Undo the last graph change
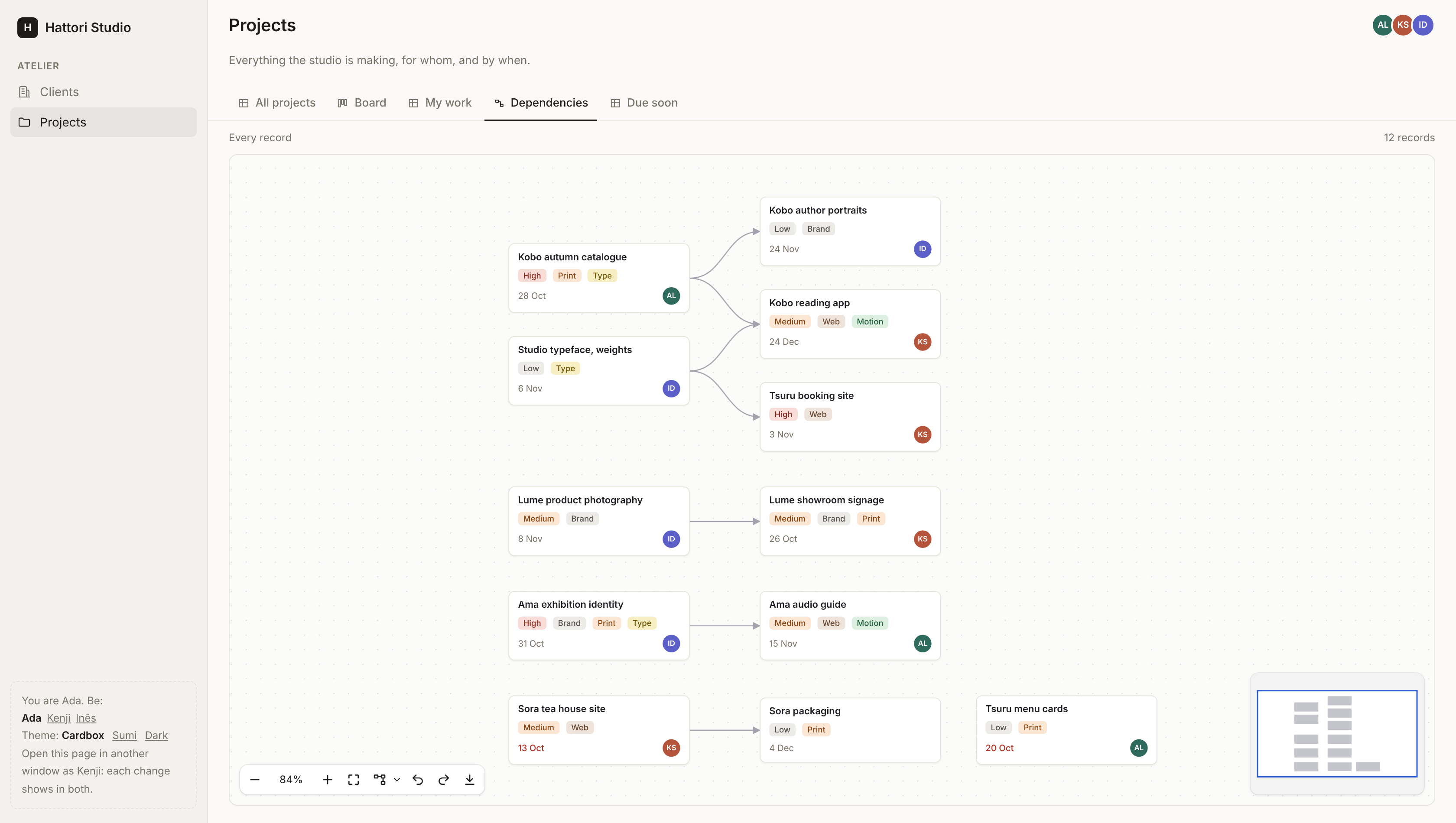1456x823 pixels. [418, 780]
